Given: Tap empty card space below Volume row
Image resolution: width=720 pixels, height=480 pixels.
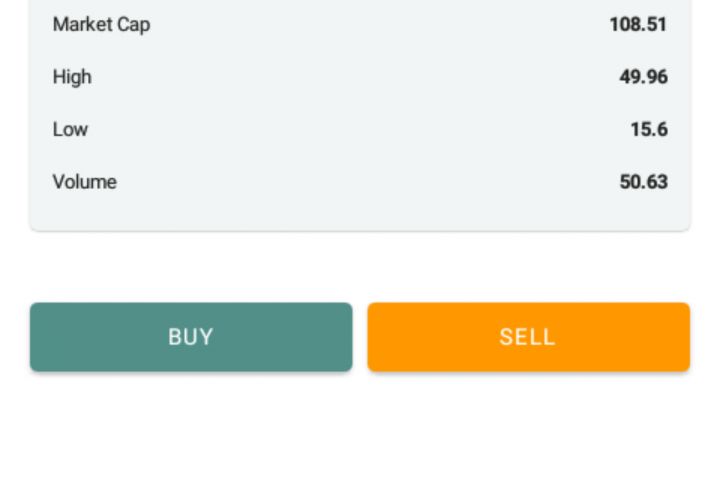Looking at the screenshot, I should click(x=360, y=212).
